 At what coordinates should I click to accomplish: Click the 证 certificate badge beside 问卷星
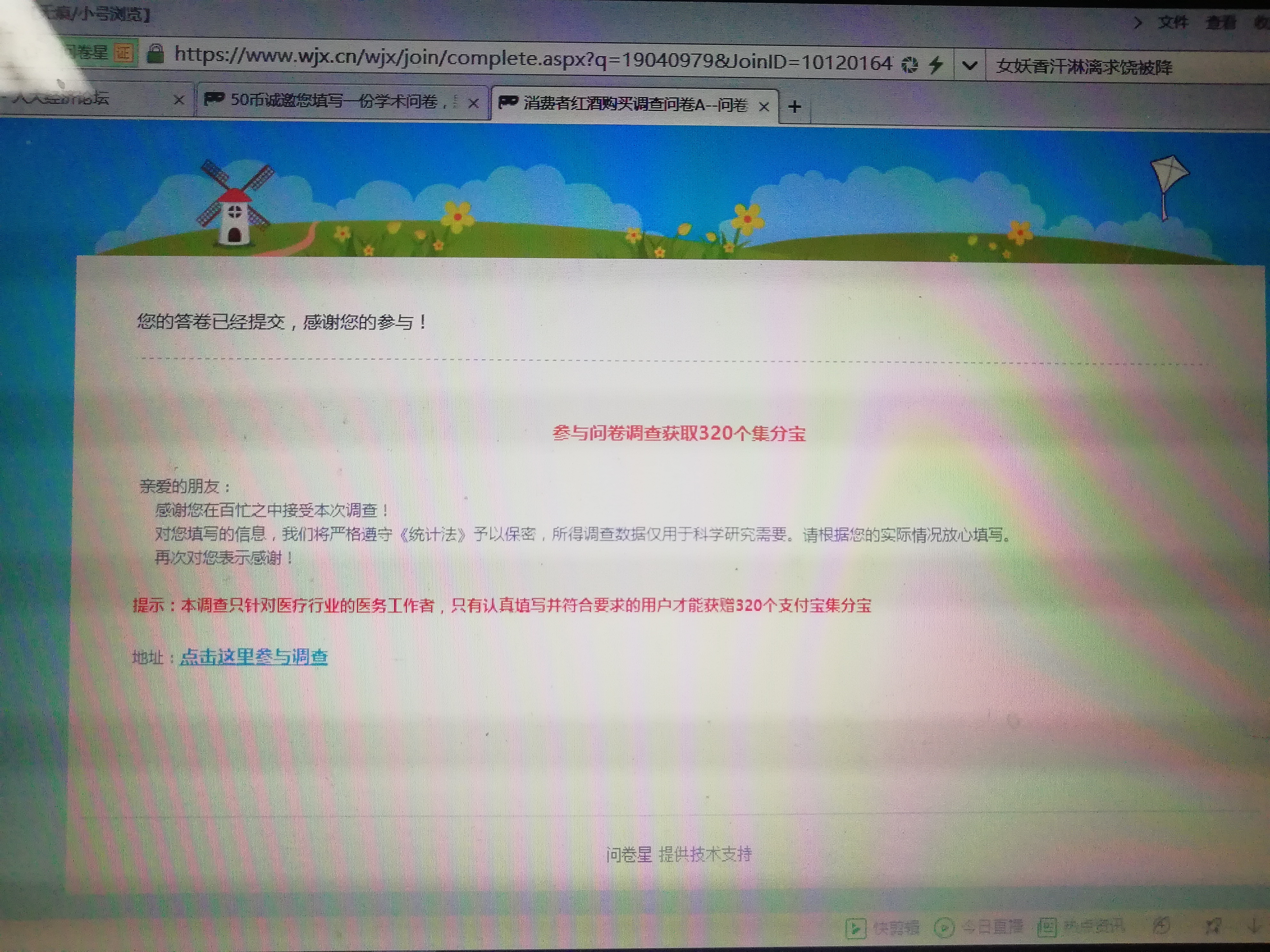(x=124, y=53)
